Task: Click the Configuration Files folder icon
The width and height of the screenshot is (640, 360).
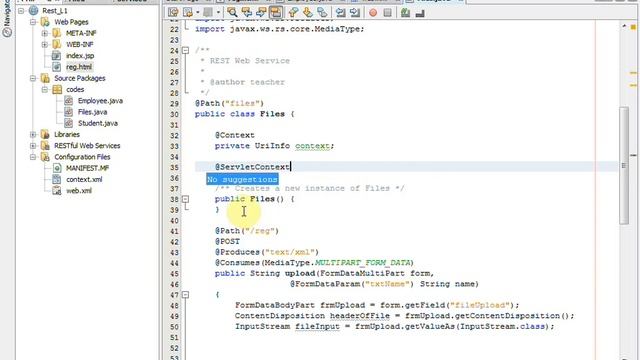Action: click(45, 157)
